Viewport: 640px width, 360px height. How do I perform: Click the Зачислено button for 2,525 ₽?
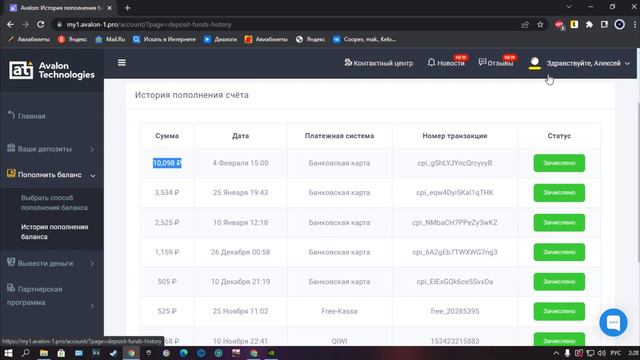coord(559,222)
